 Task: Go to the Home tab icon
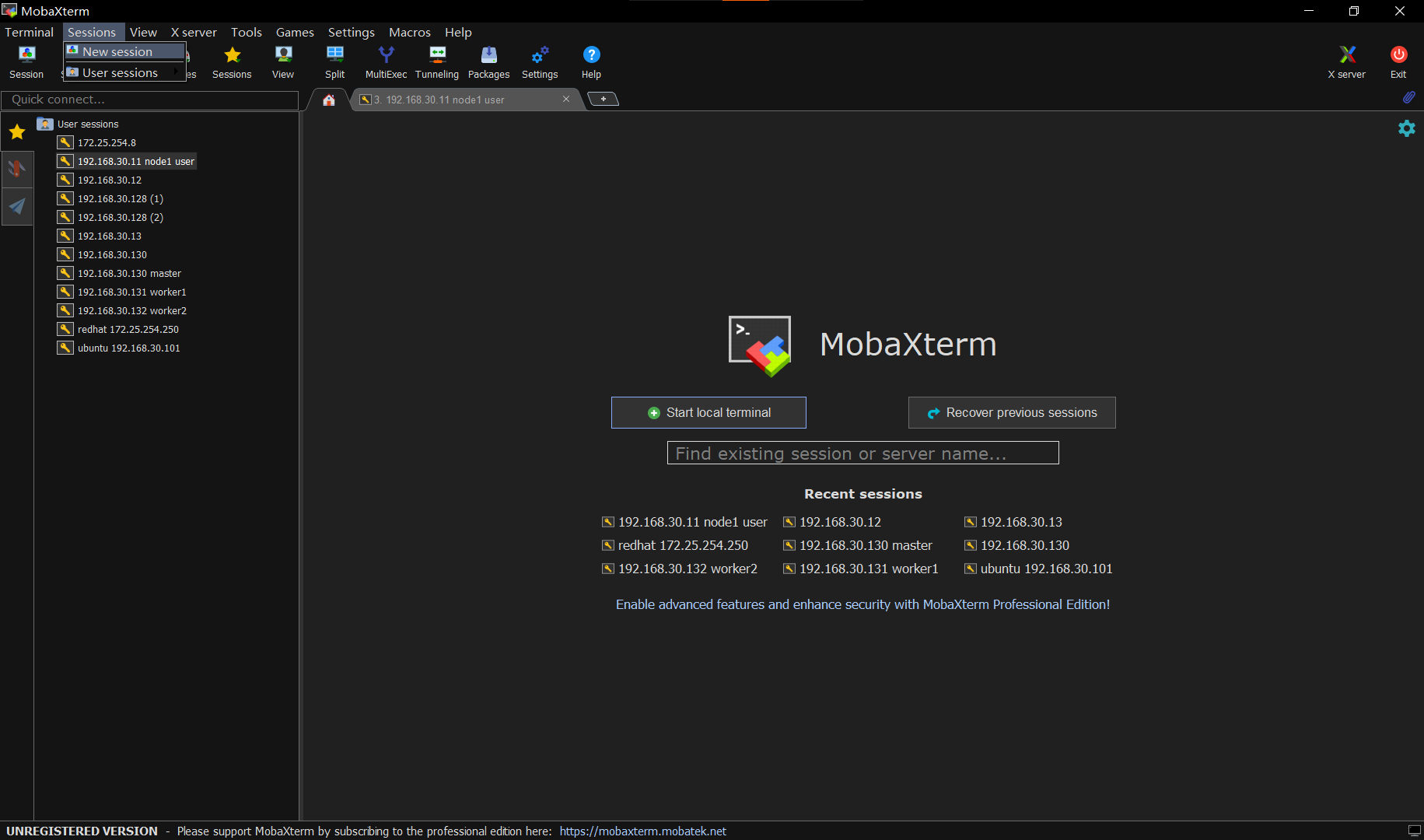point(329,100)
